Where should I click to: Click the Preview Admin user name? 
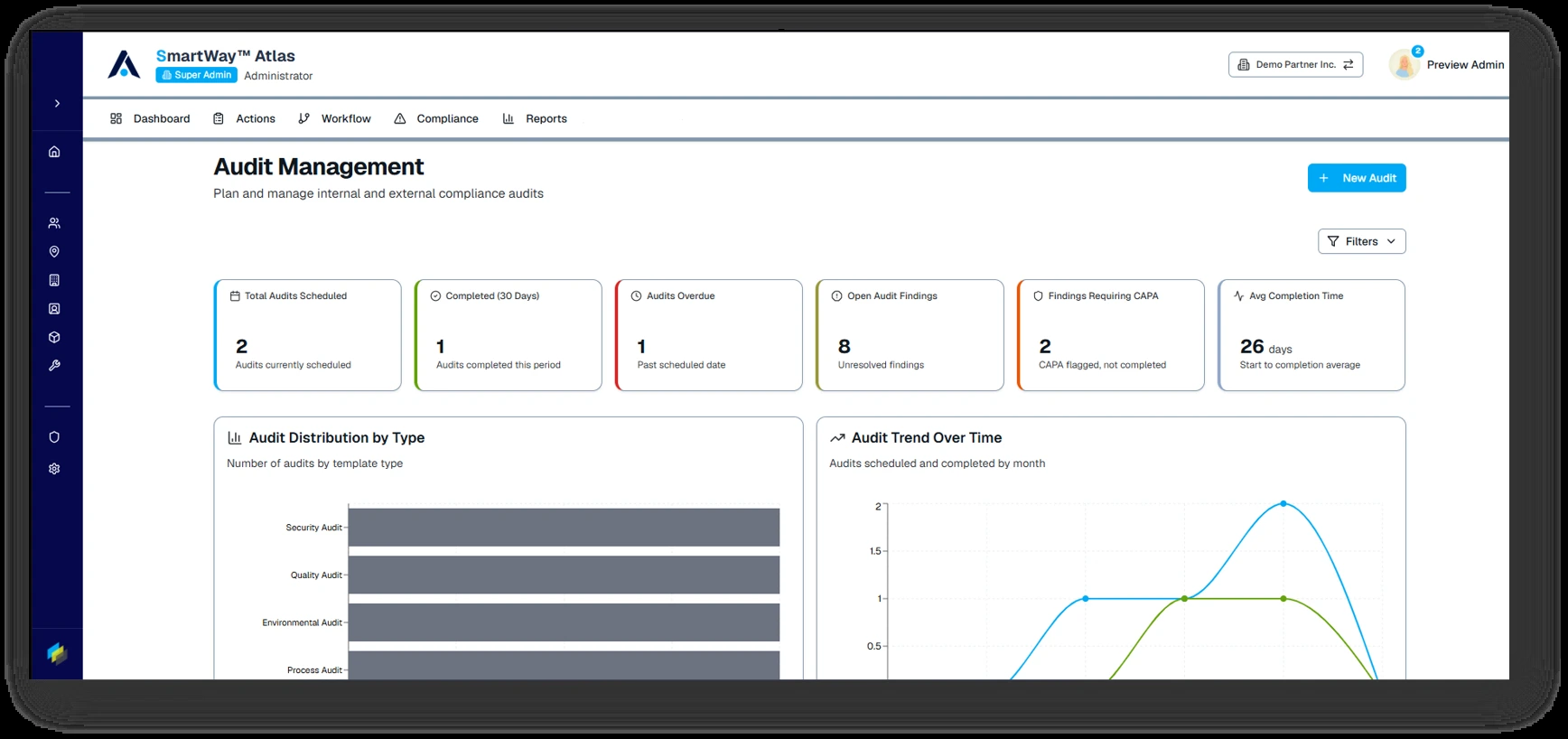[1465, 65]
